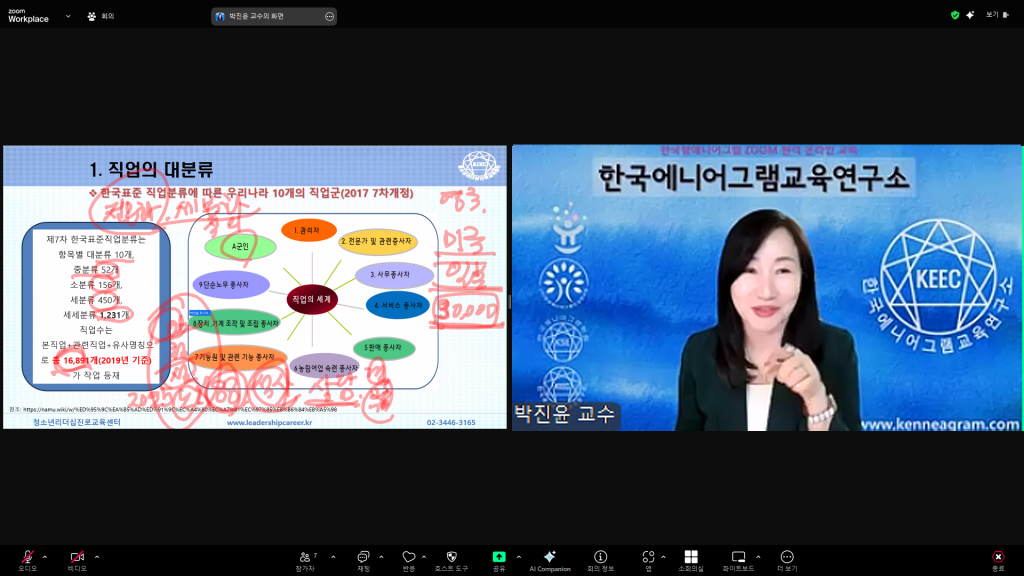Viewport: 1024px width, 576px height.
Task: Click the 1. 관리자 orange bubble
Action: (x=309, y=231)
